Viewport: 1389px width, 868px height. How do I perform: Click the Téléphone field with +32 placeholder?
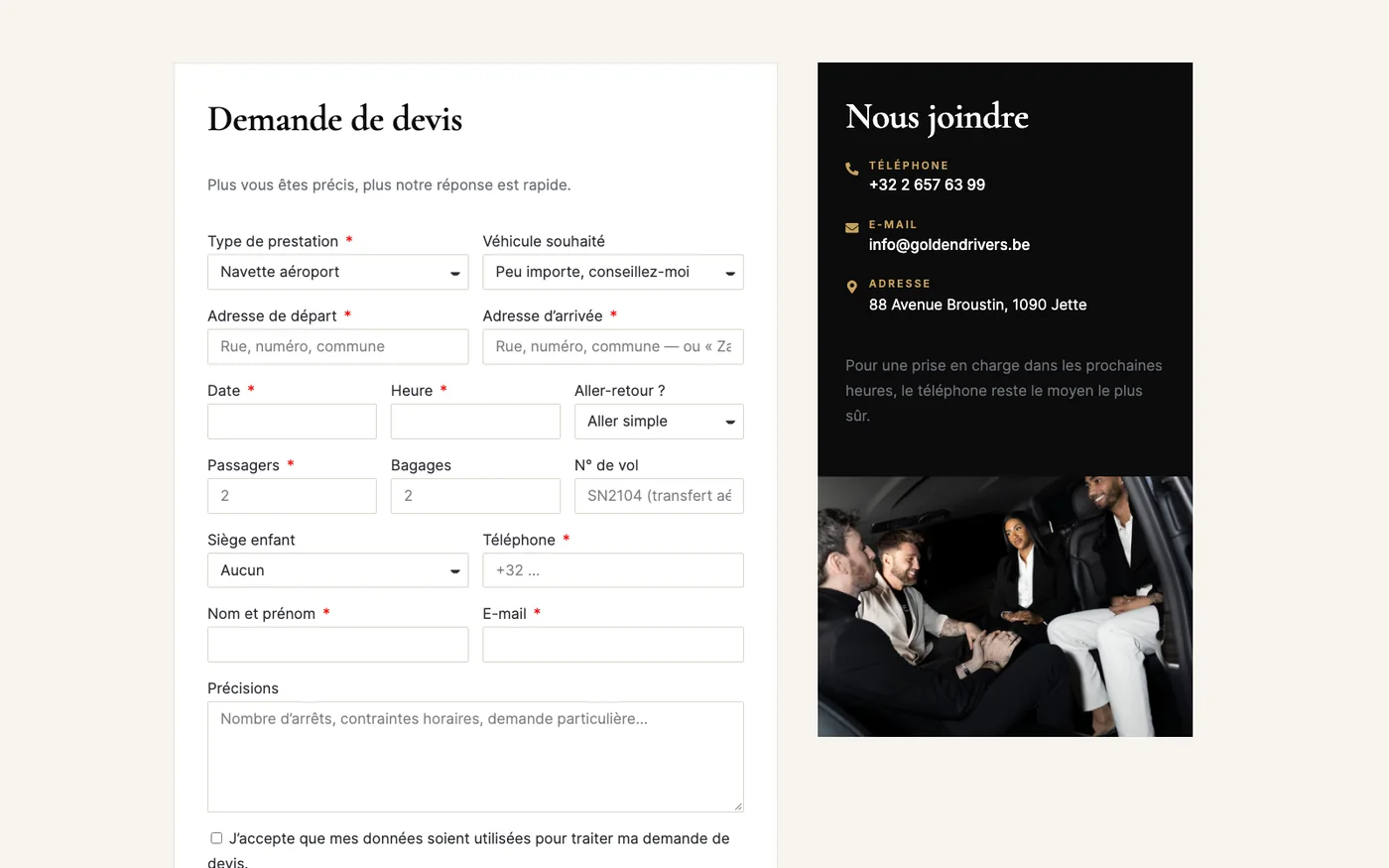coord(613,570)
